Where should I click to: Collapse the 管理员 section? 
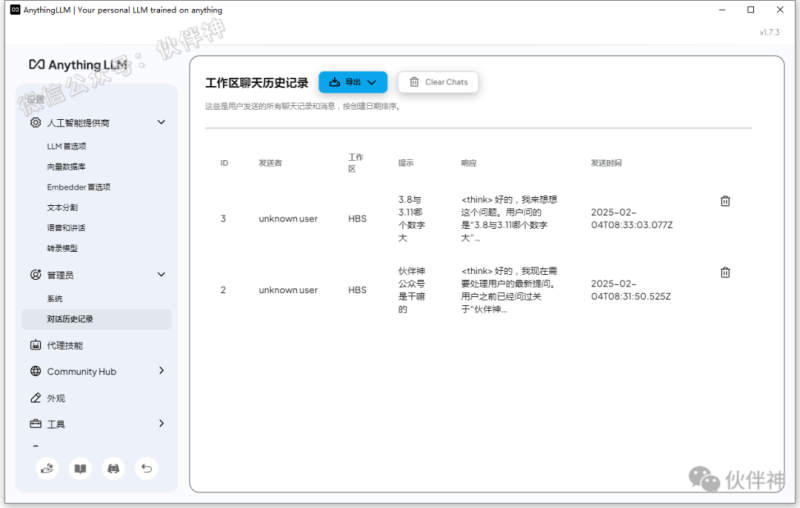(x=161, y=274)
